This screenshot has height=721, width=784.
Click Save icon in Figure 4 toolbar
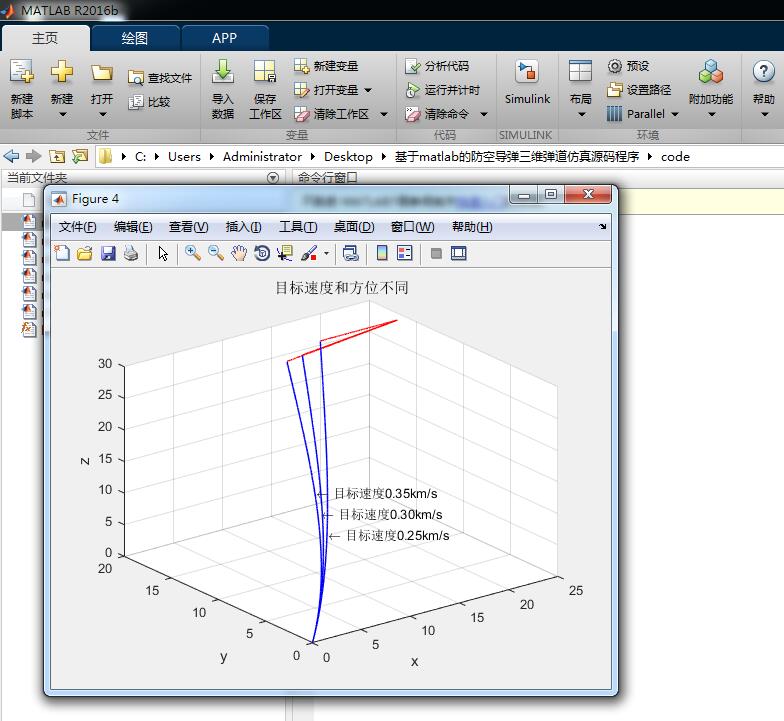(x=108, y=254)
